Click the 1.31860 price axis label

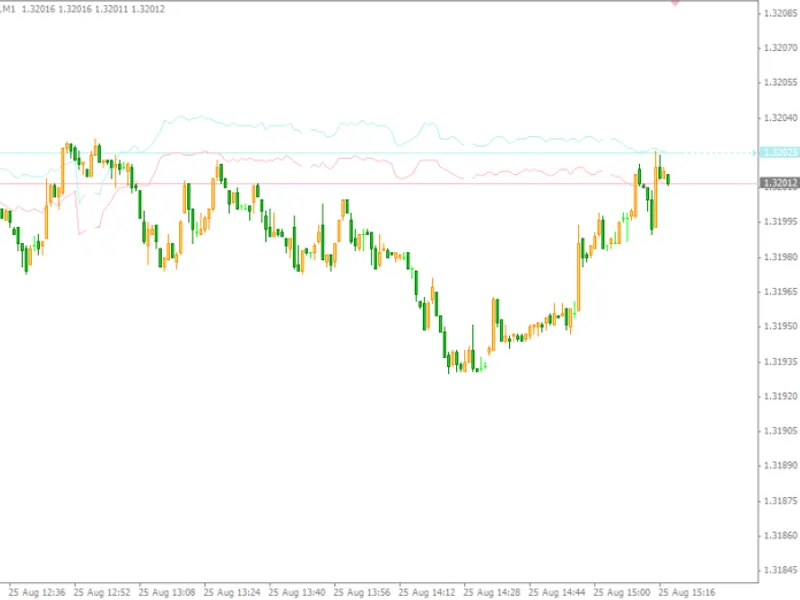coord(781,536)
